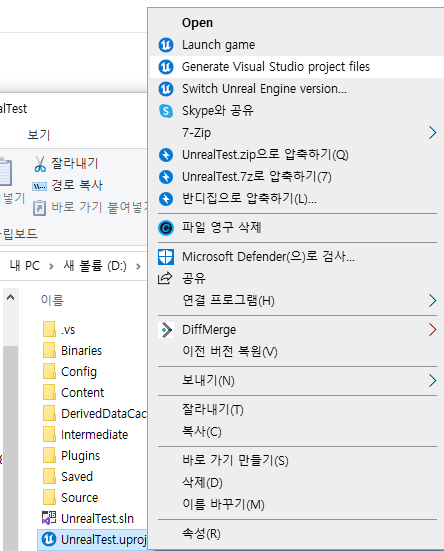The height and width of the screenshot is (551, 444).
Task: Click the Intermediate folder icon
Action: pos(49,435)
